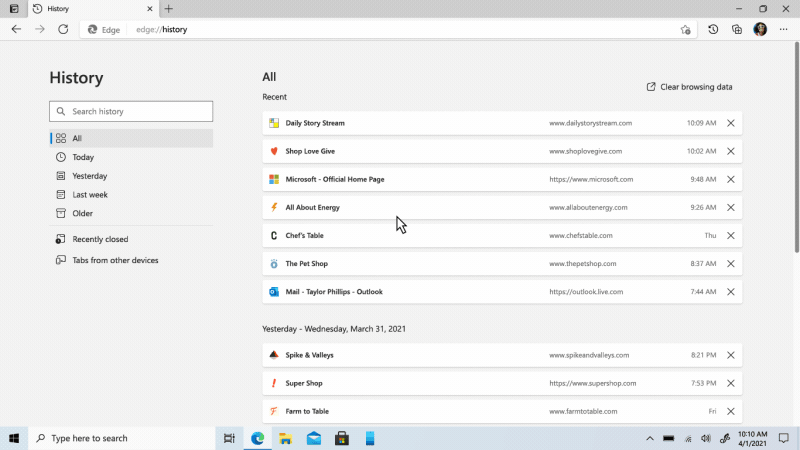The width and height of the screenshot is (800, 450).
Task: Open Super Shop history entry
Action: point(502,383)
